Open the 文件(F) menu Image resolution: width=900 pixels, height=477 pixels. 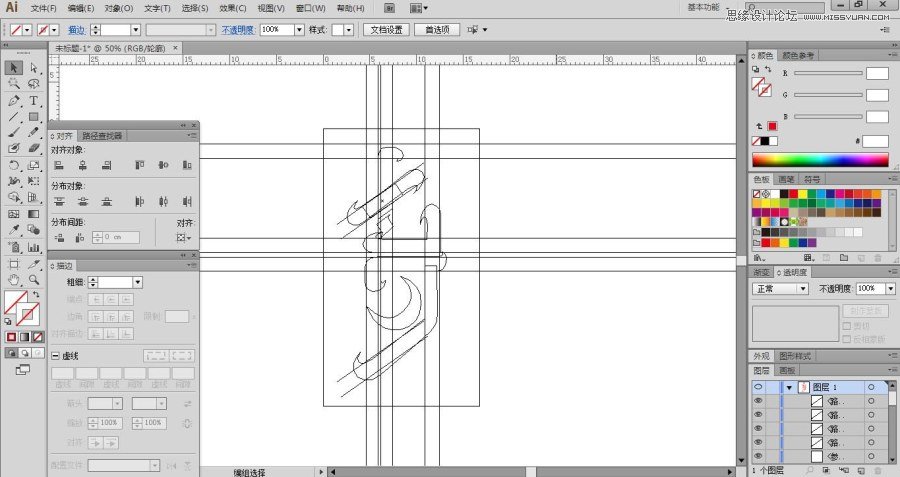44,8
